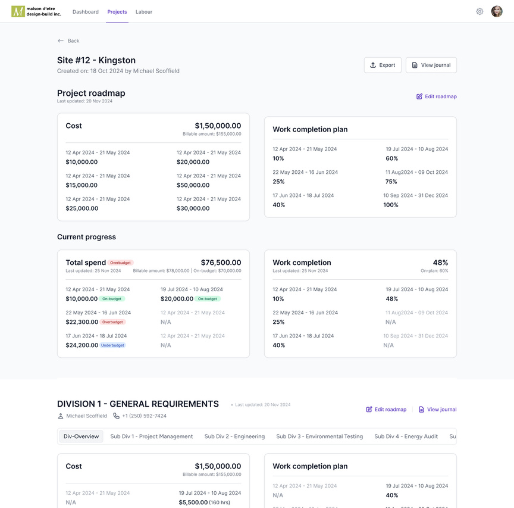The height and width of the screenshot is (508, 514).
Task: Click the edit icon beside Project roadmap's Edit roadmap
Action: 419,96
